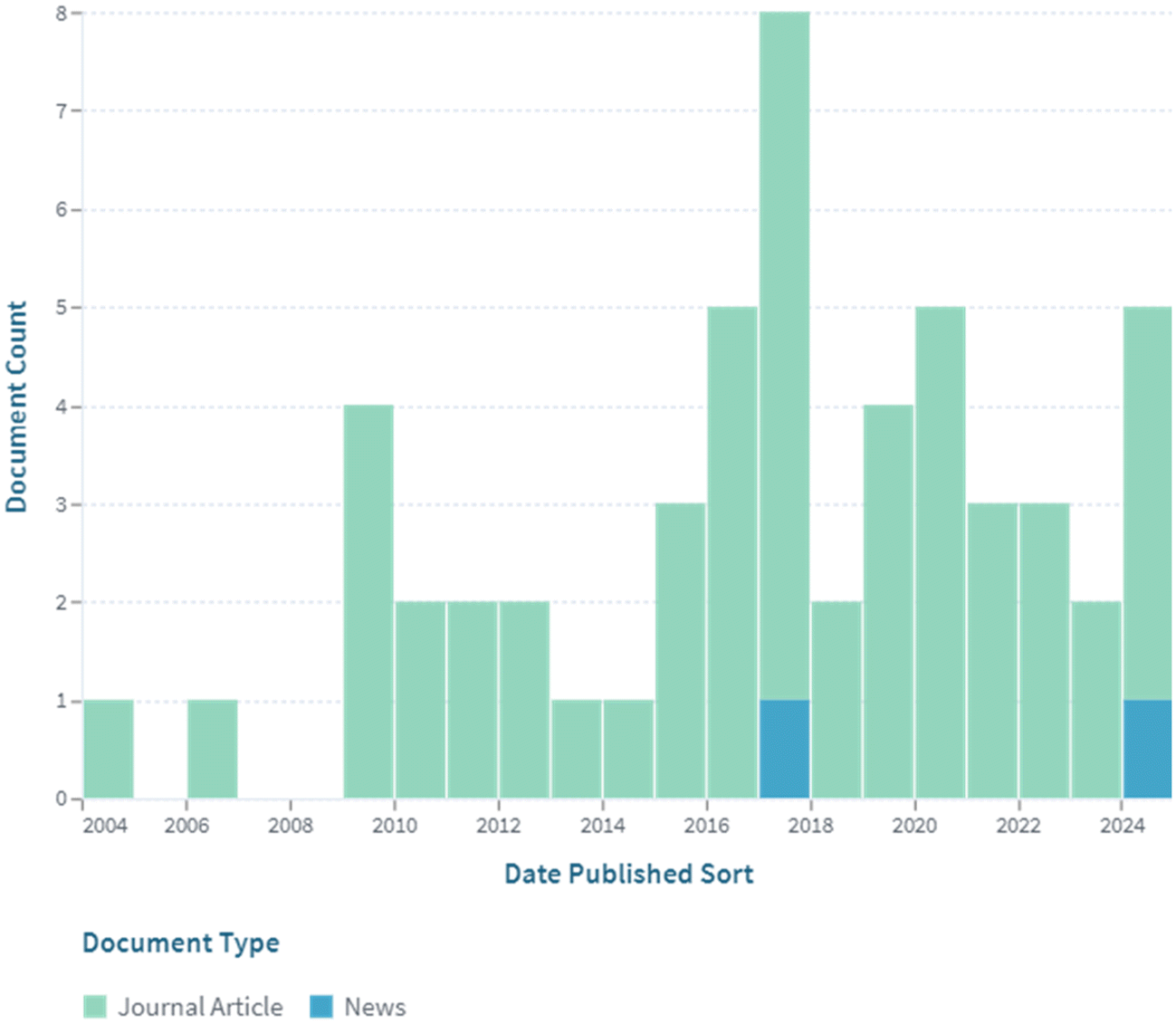This screenshot has width=1176, height=1024.
Task: Click the 2006 x-axis label
Action: pos(186,826)
